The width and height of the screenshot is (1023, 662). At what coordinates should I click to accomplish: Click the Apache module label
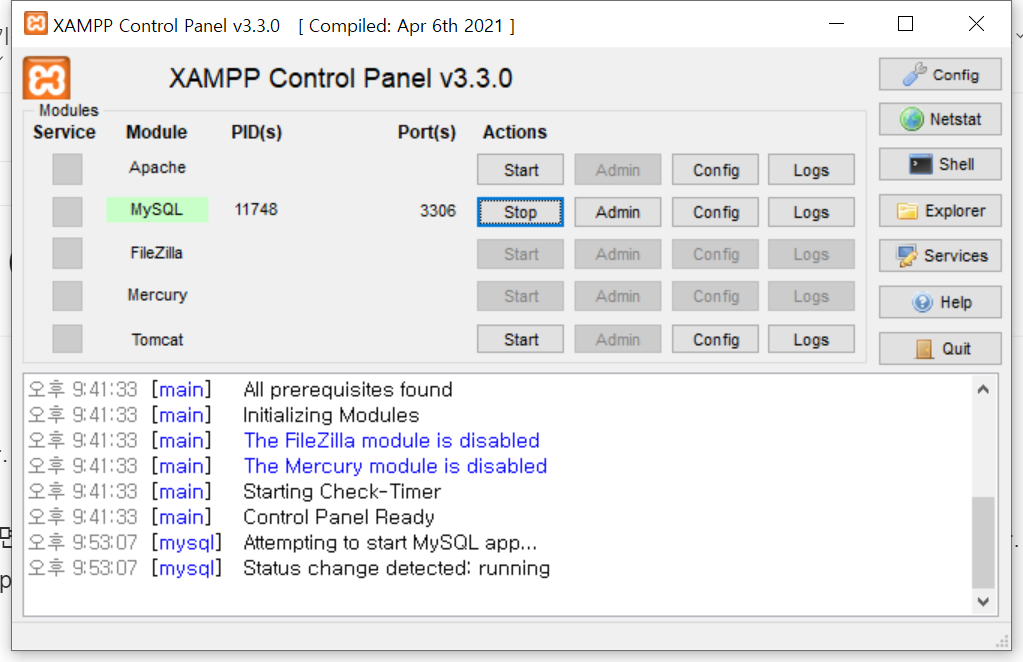(x=157, y=168)
